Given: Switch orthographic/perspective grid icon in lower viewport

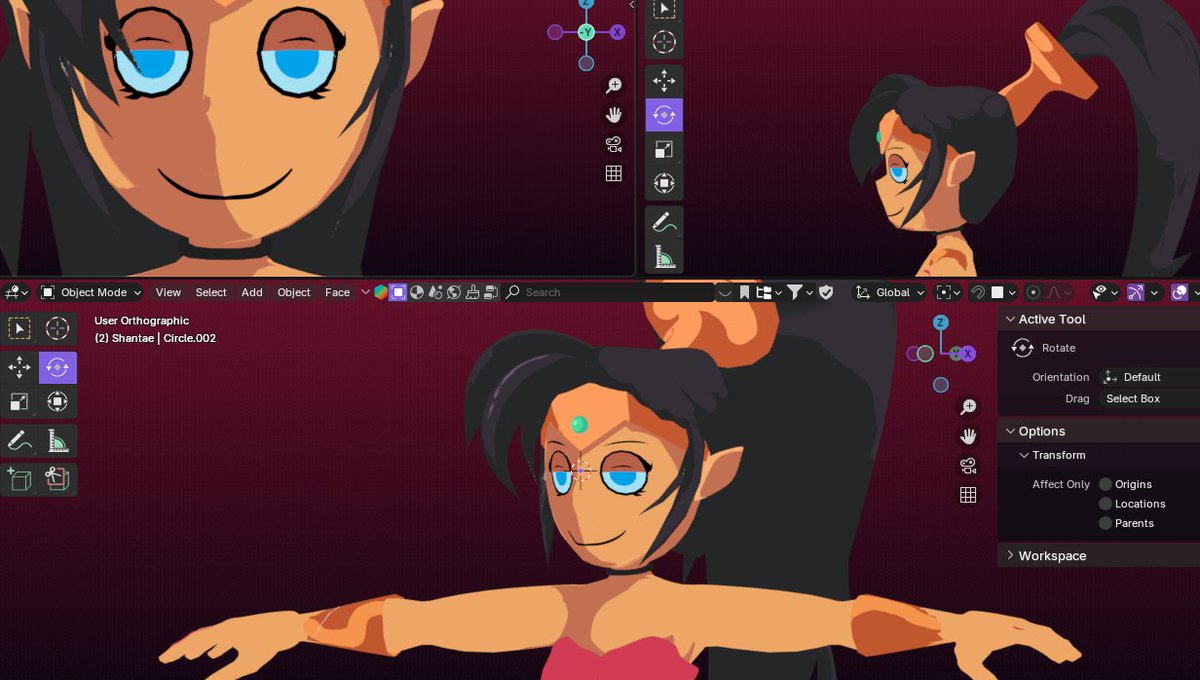Looking at the screenshot, I should coord(968,495).
